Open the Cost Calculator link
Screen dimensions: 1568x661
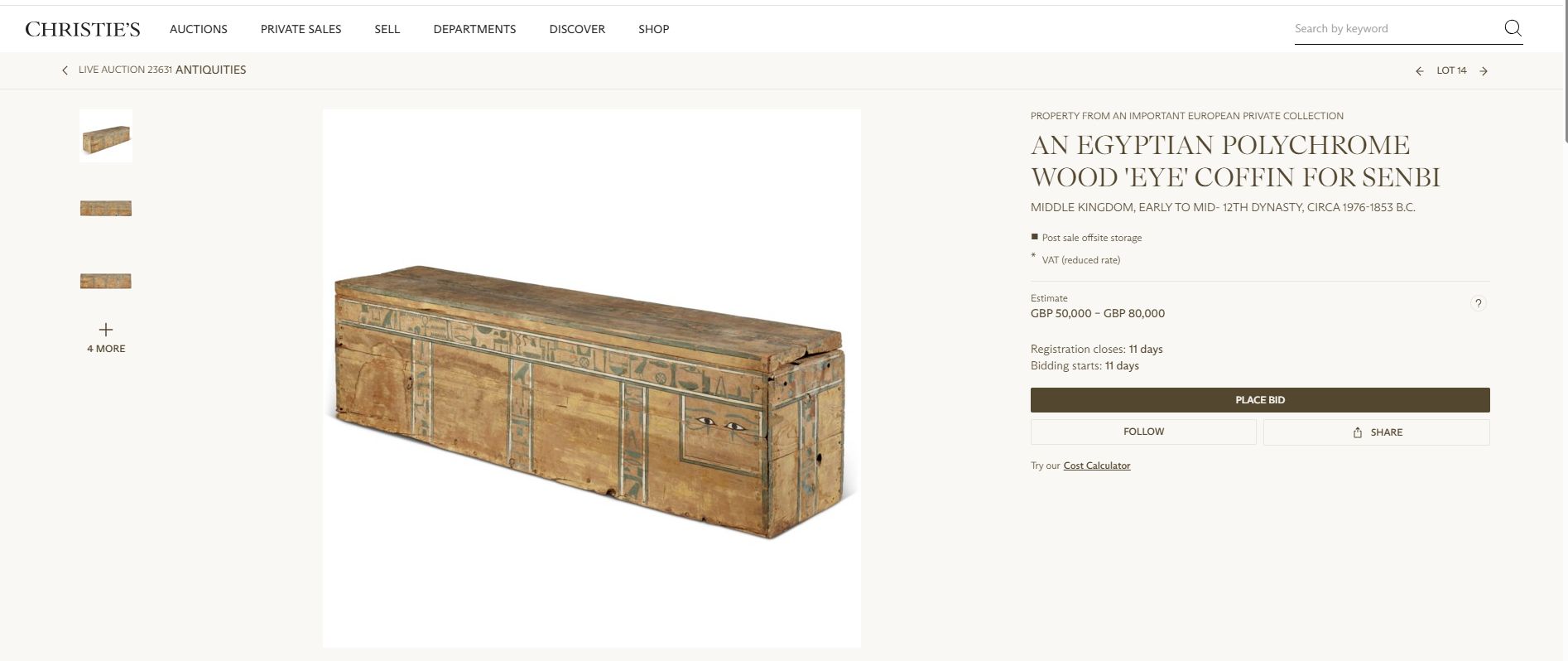[1096, 466]
